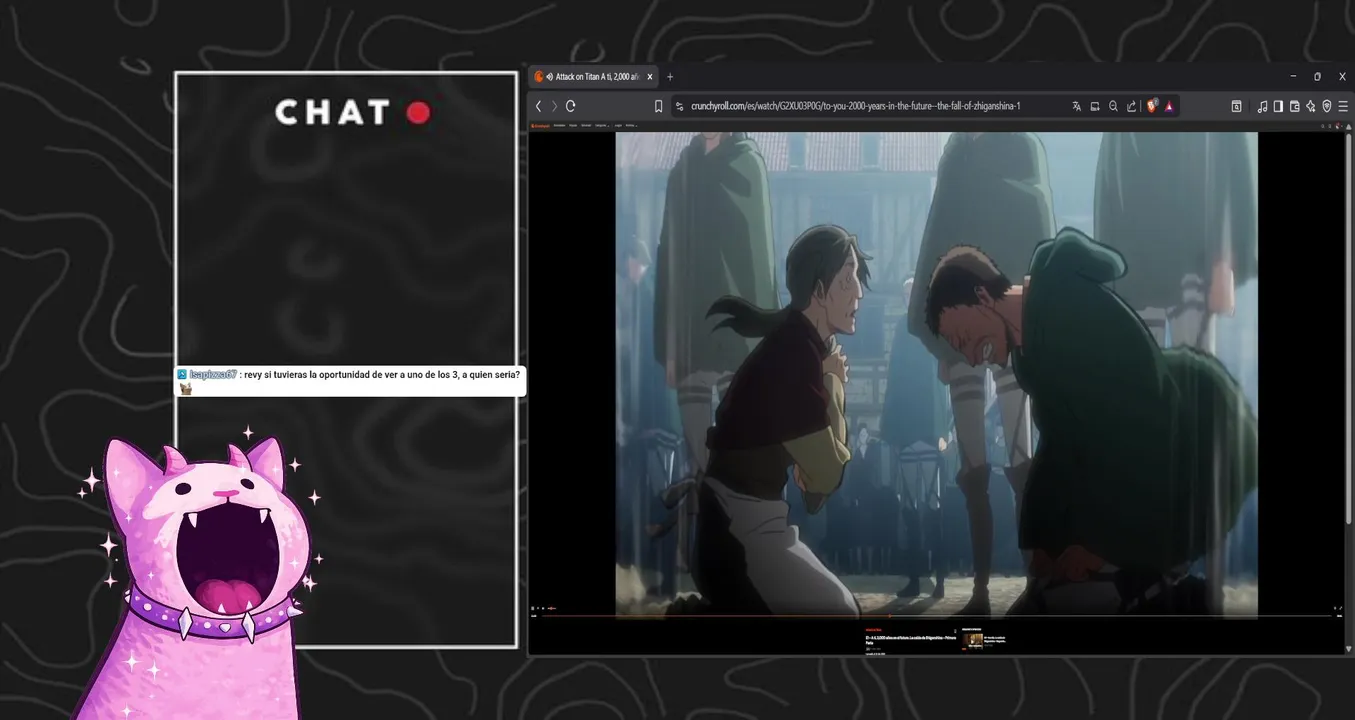Image resolution: width=1355 pixels, height=720 pixels.
Task: Click the play/pause control in player
Action: (x=533, y=608)
